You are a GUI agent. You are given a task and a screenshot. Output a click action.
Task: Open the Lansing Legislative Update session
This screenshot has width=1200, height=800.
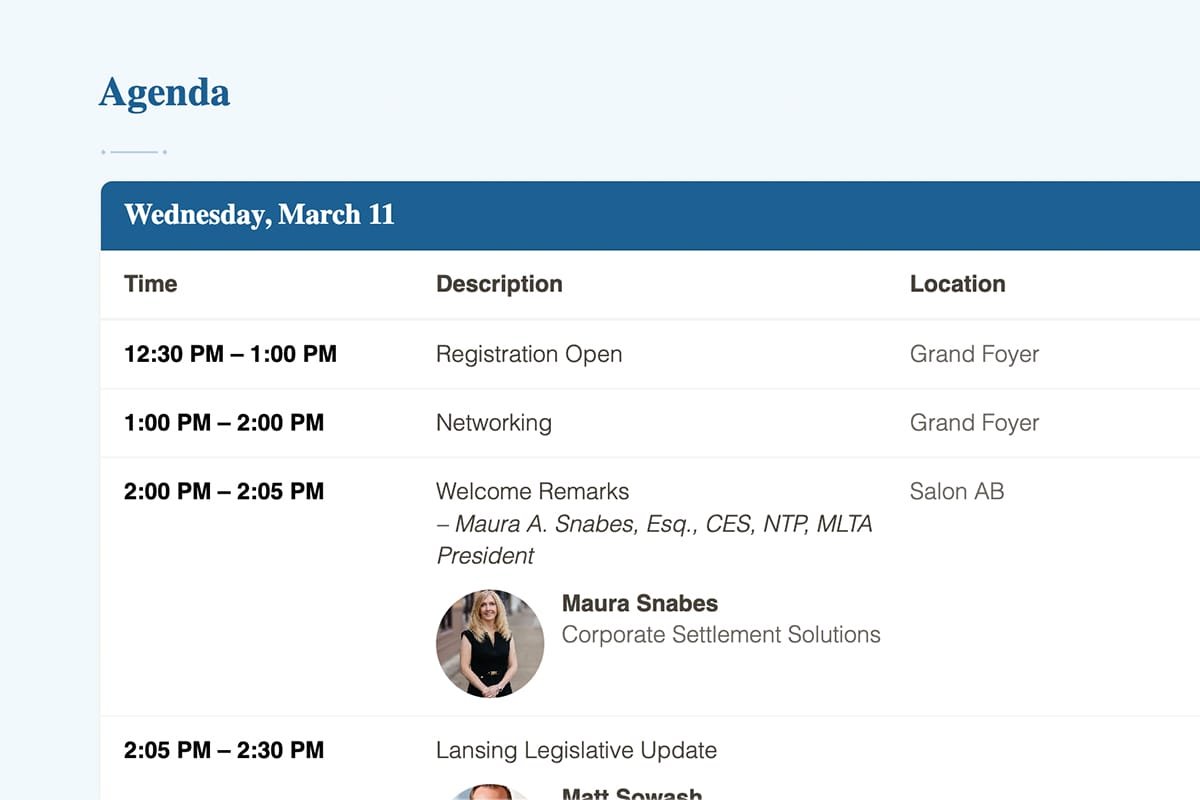pyautogui.click(x=576, y=750)
